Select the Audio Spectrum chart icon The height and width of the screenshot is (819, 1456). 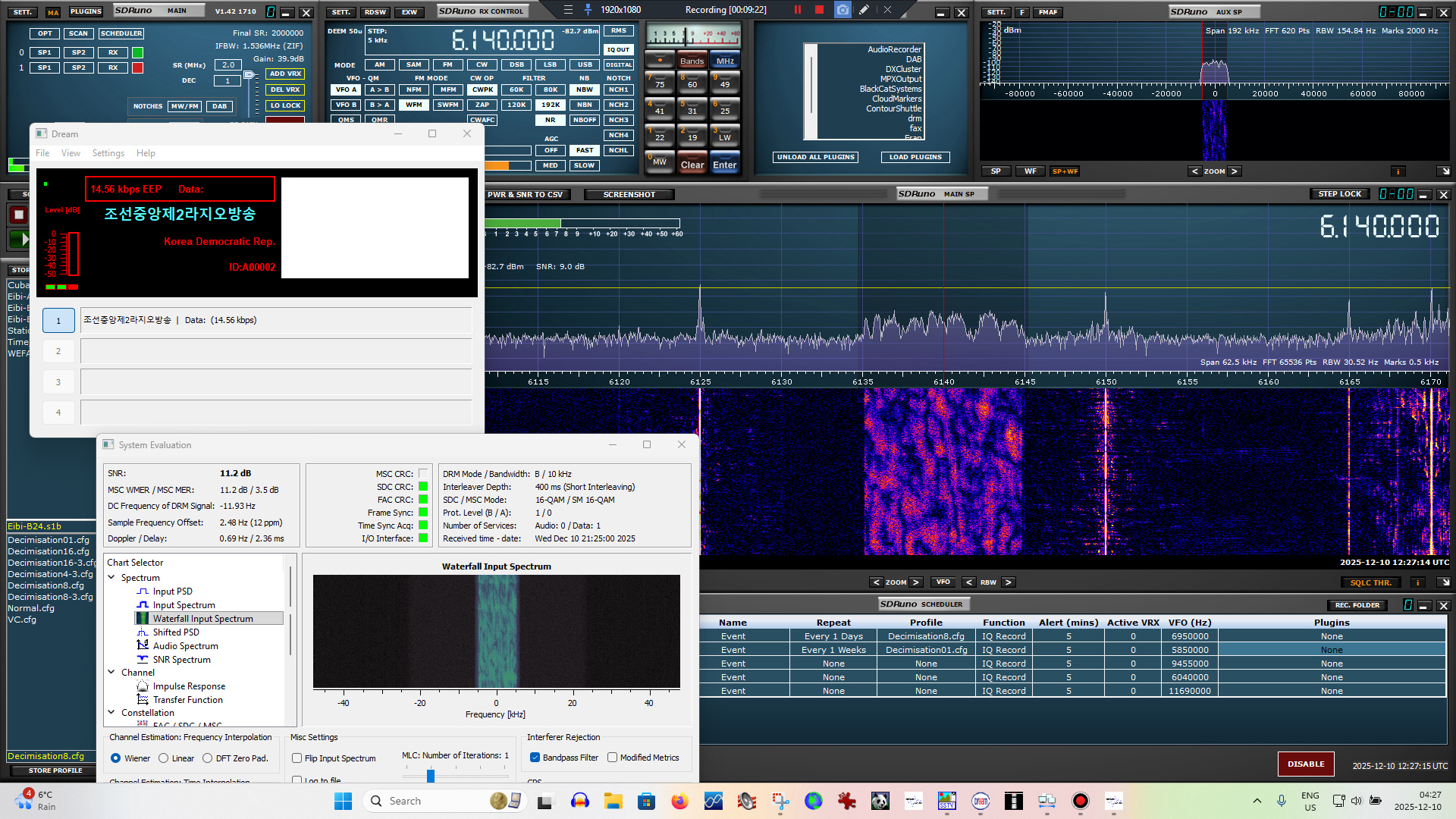[143, 645]
